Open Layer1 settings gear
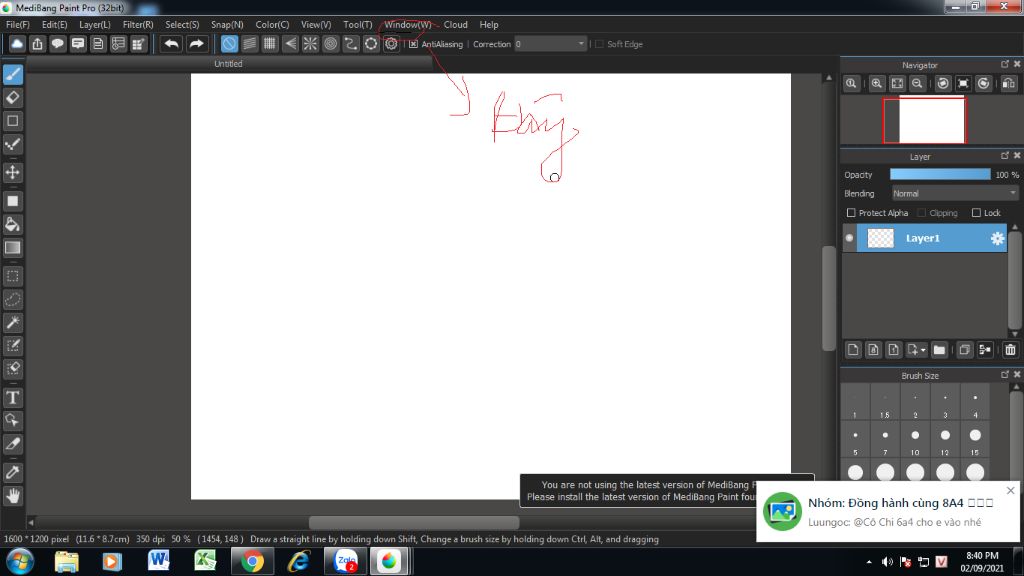Viewport: 1024px width, 576px height. click(x=997, y=238)
